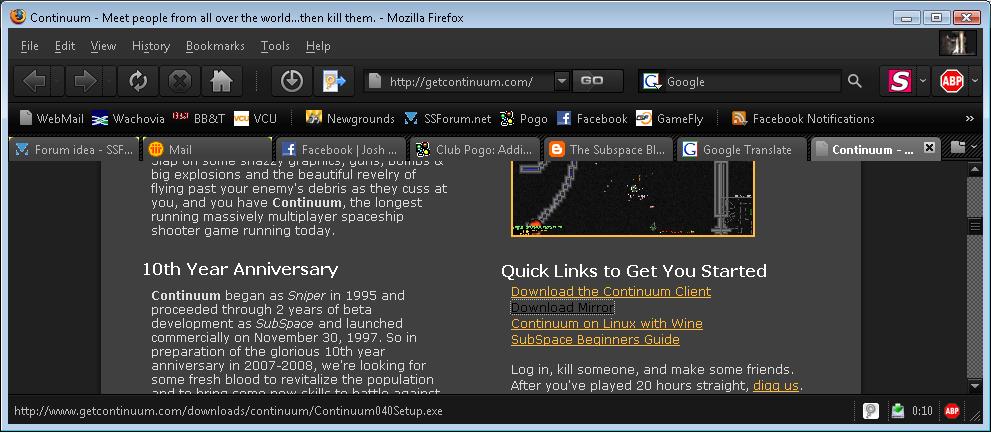Viewport: 991px width, 434px height.
Task: Click the new tab button
Action: click(x=958, y=148)
